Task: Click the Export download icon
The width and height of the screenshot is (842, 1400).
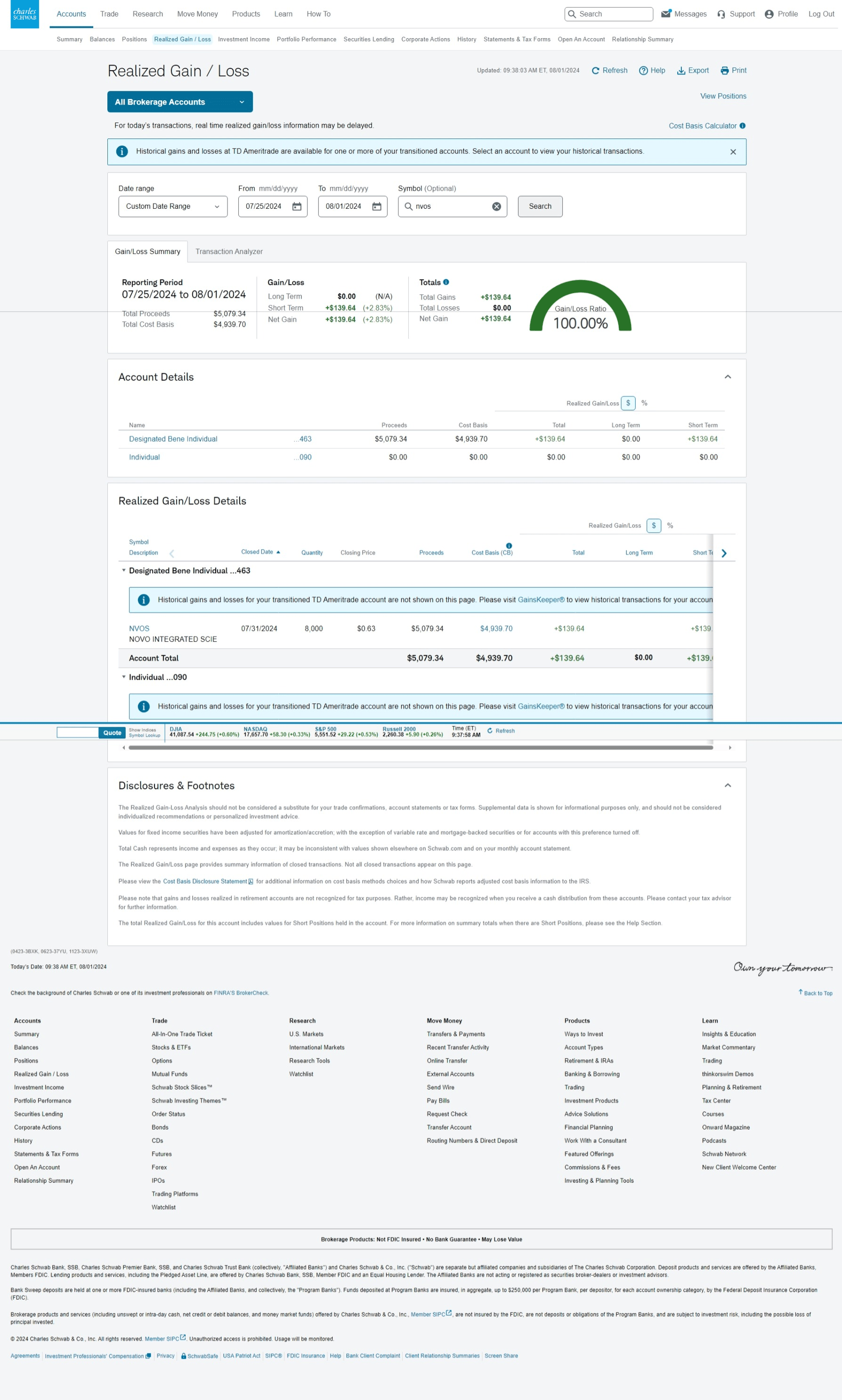Action: pos(681,71)
